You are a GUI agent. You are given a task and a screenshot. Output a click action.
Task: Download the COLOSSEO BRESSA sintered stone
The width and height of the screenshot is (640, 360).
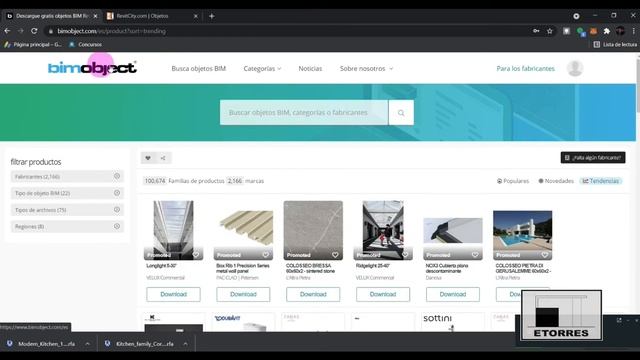coord(313,294)
